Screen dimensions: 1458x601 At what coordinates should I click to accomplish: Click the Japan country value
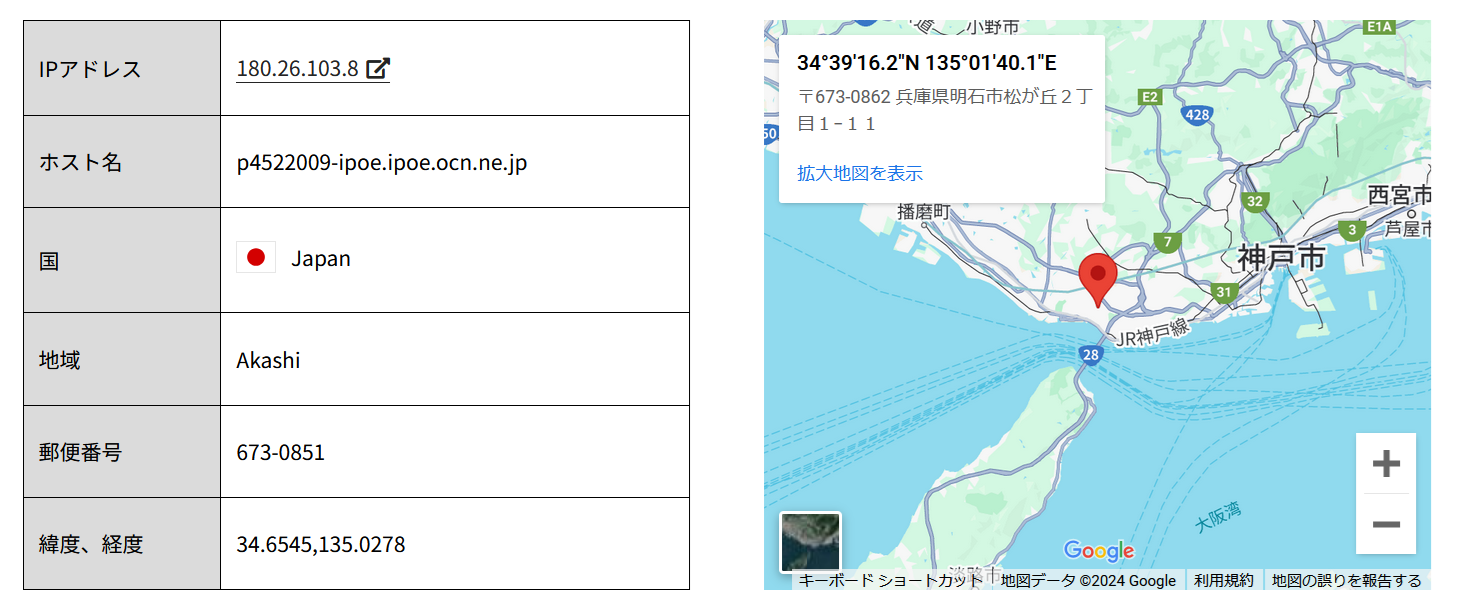(x=320, y=259)
